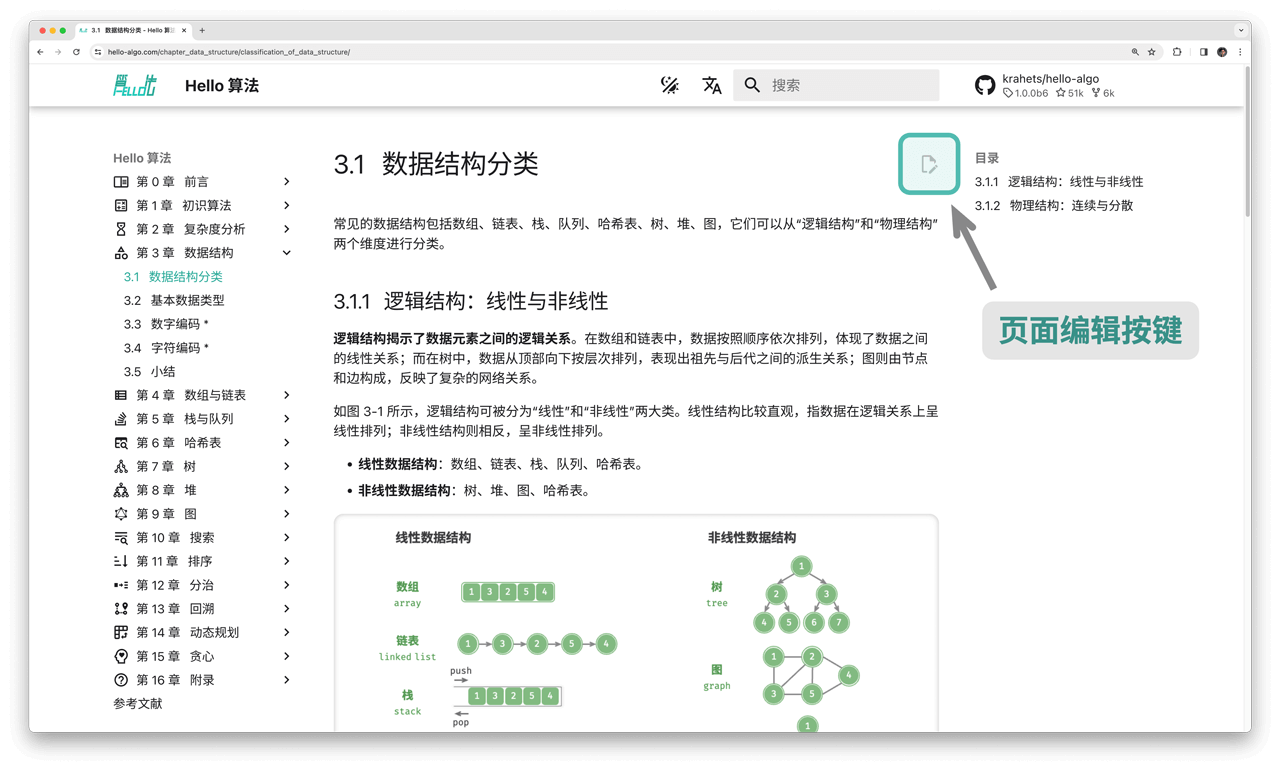Click the Hello 算法 sidebar header text
Screen dimensions: 1280x770
click(x=142, y=158)
